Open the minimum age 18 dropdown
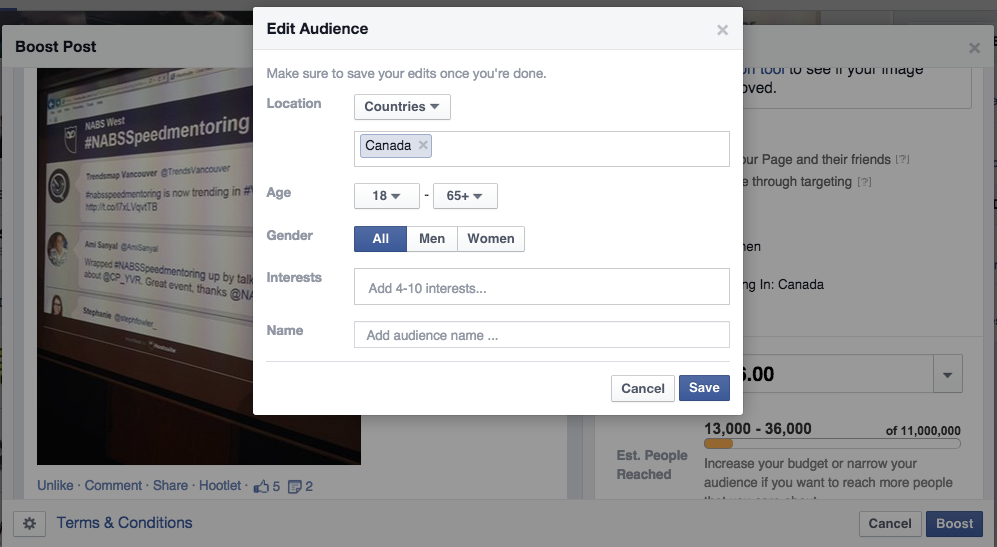Viewport: 997px width, 547px height. click(x=387, y=196)
